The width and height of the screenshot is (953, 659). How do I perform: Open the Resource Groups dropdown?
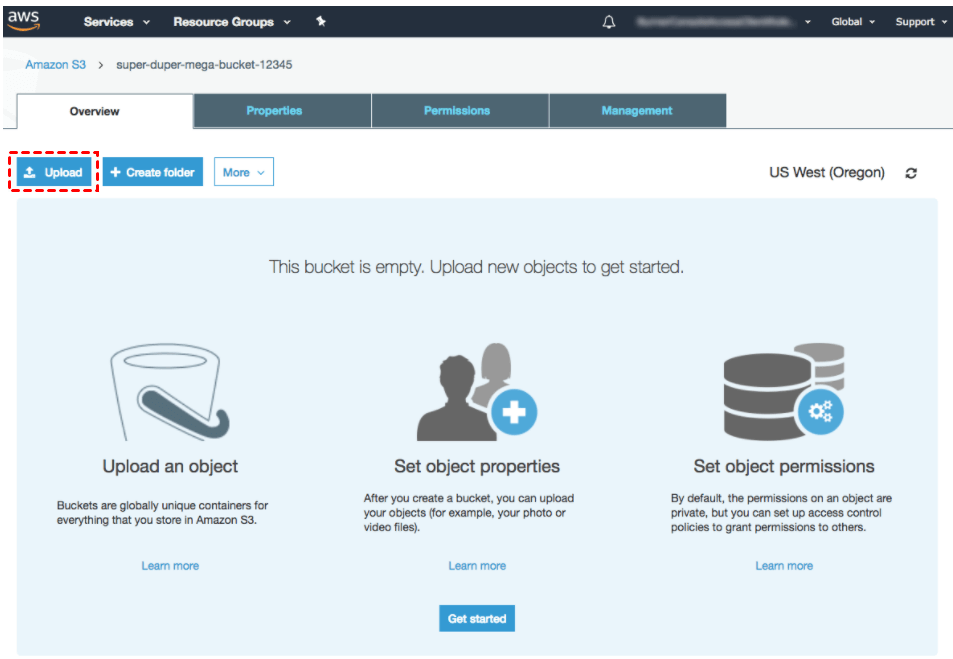click(232, 21)
